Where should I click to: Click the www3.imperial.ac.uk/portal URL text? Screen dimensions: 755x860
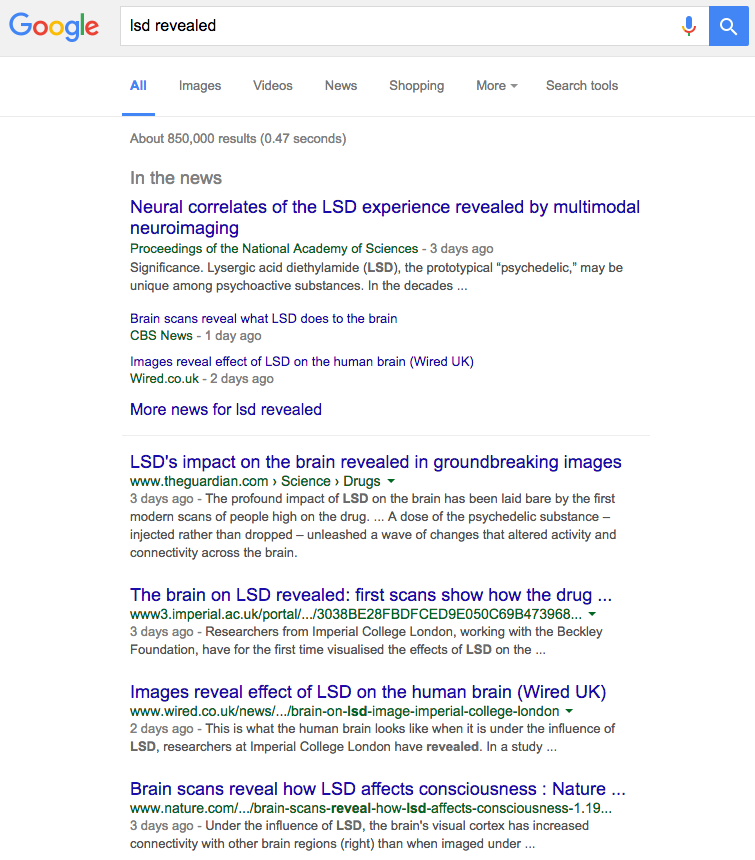click(356, 614)
